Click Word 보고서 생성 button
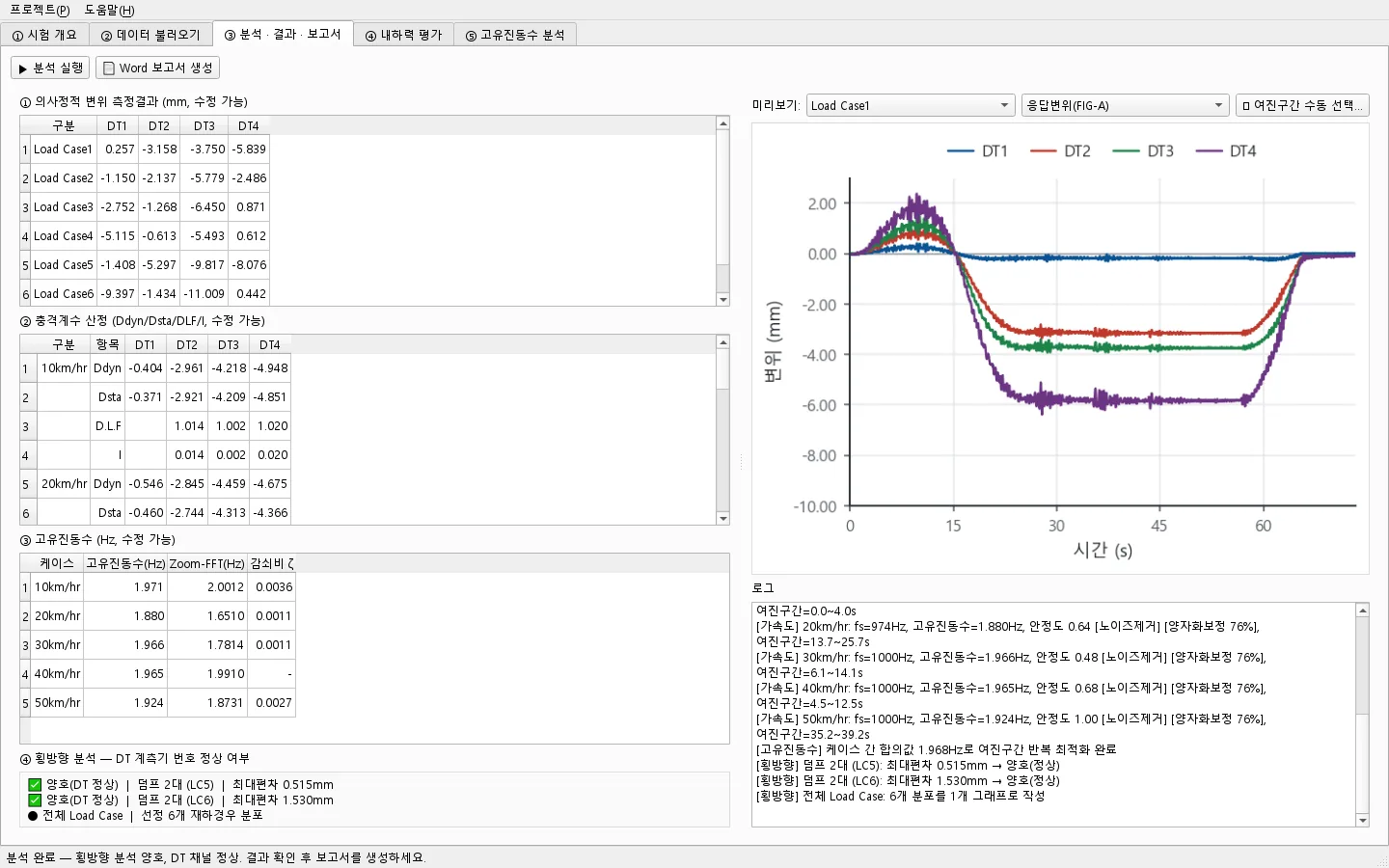 [157, 68]
